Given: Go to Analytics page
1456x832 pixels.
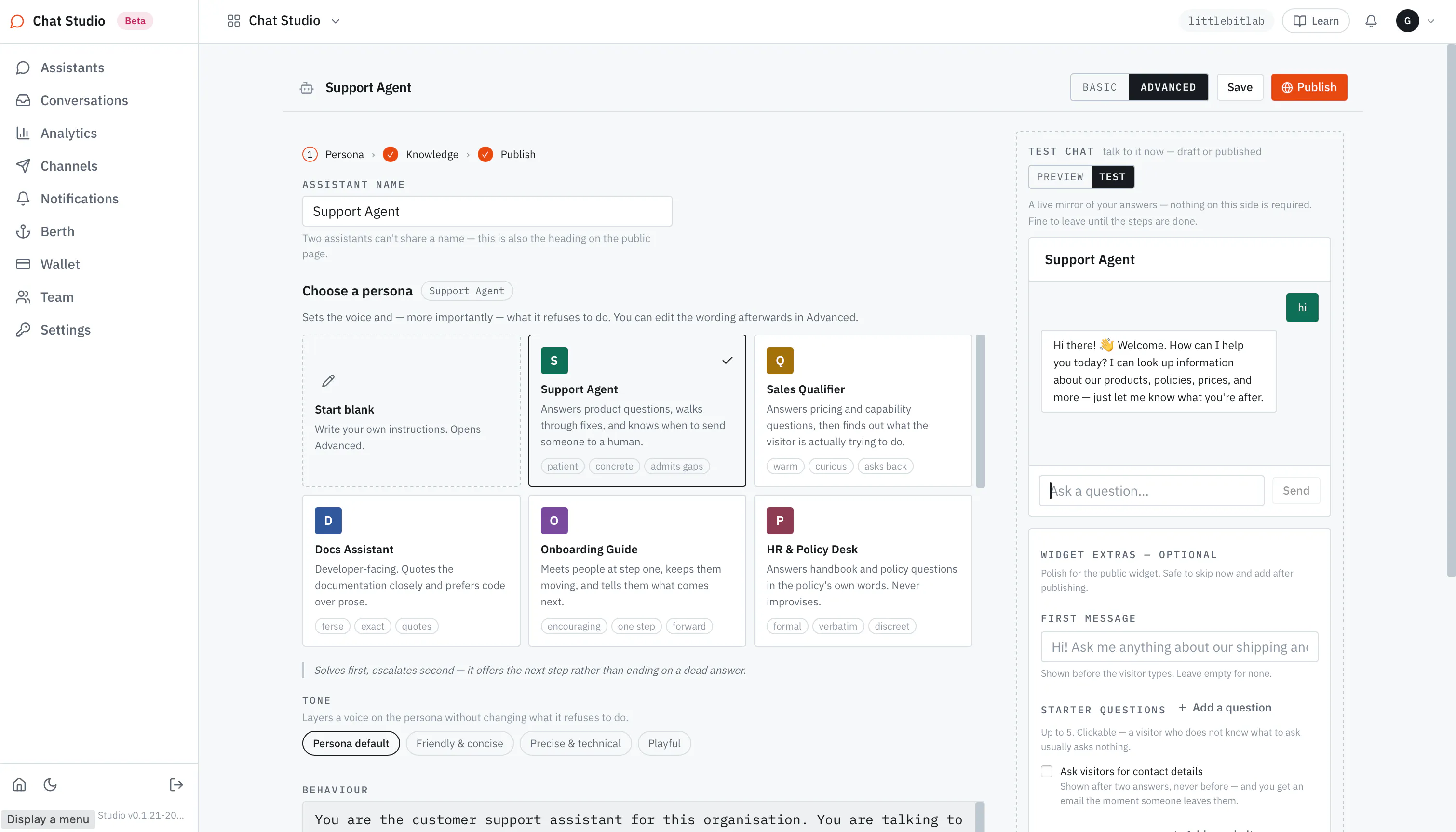Looking at the screenshot, I should coord(56,133).
